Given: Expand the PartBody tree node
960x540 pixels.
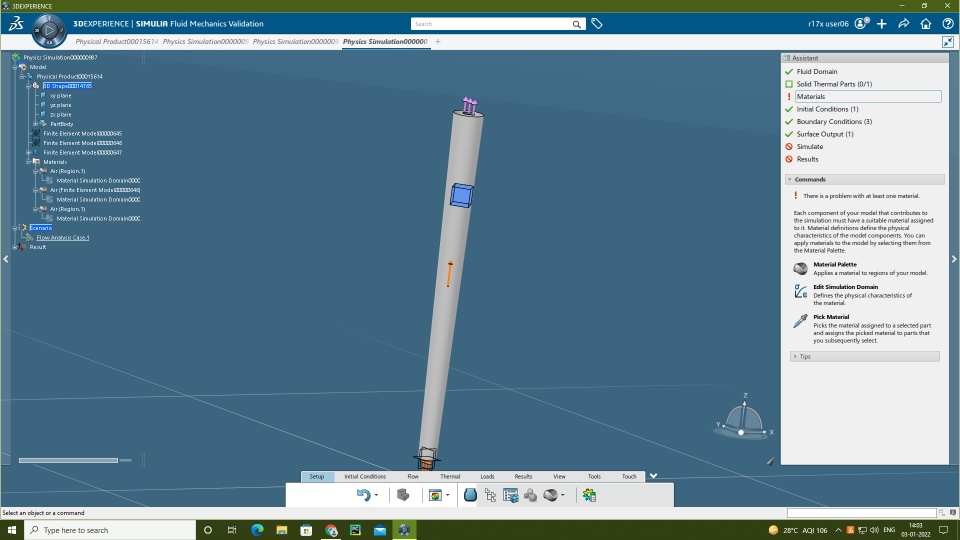Looking at the screenshot, I should tap(36, 124).
